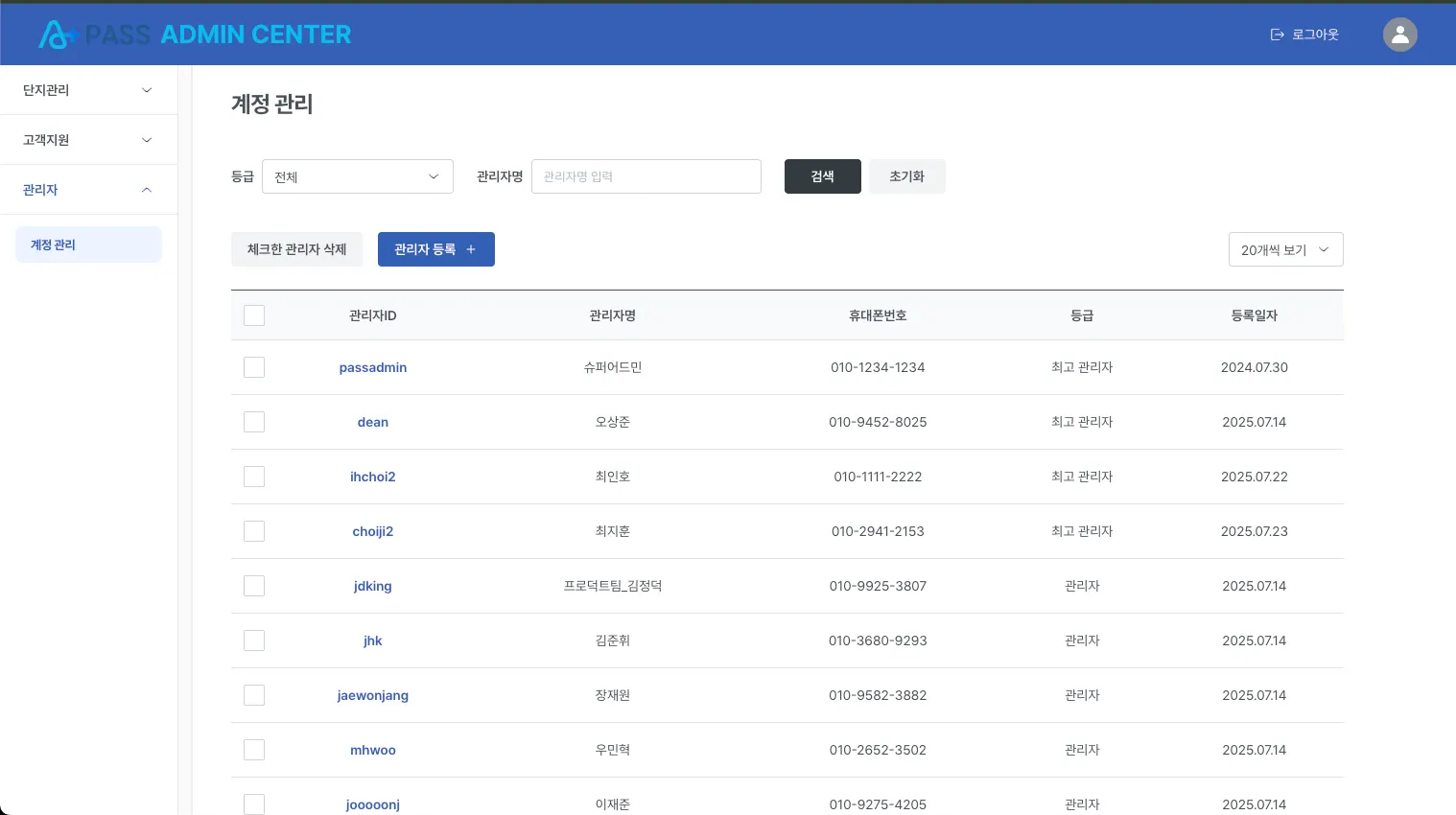Click the name cell 오상준
Screen dimensions: 1456x815
[x=613, y=422]
